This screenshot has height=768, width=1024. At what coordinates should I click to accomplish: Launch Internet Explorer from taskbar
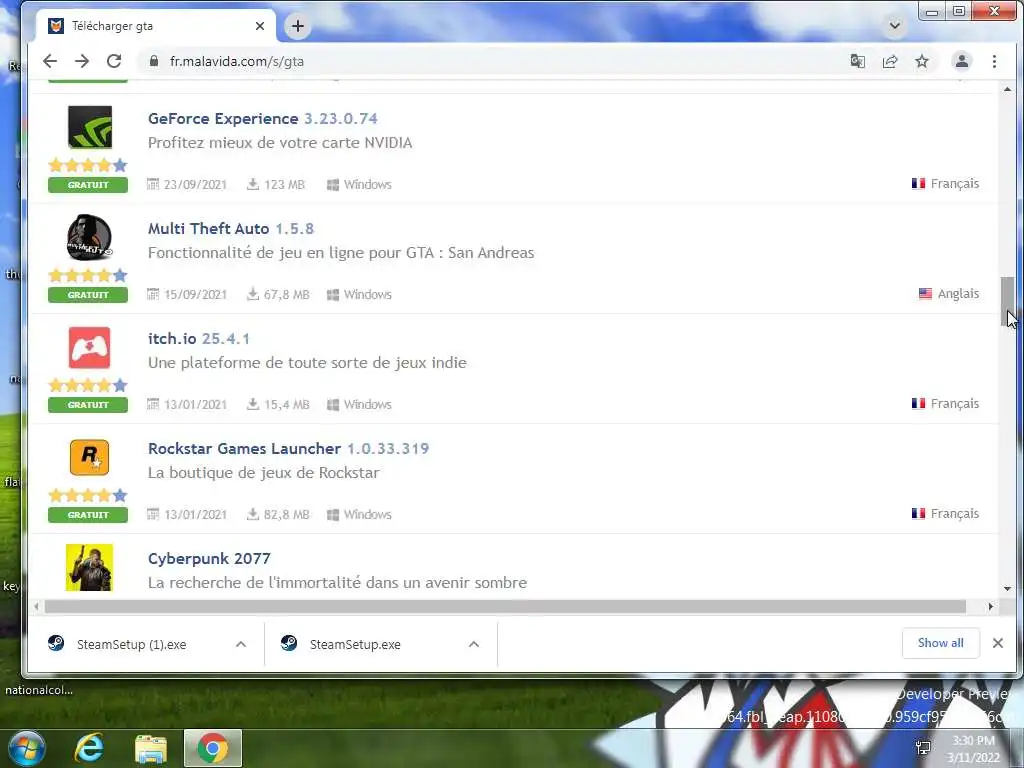coord(89,748)
